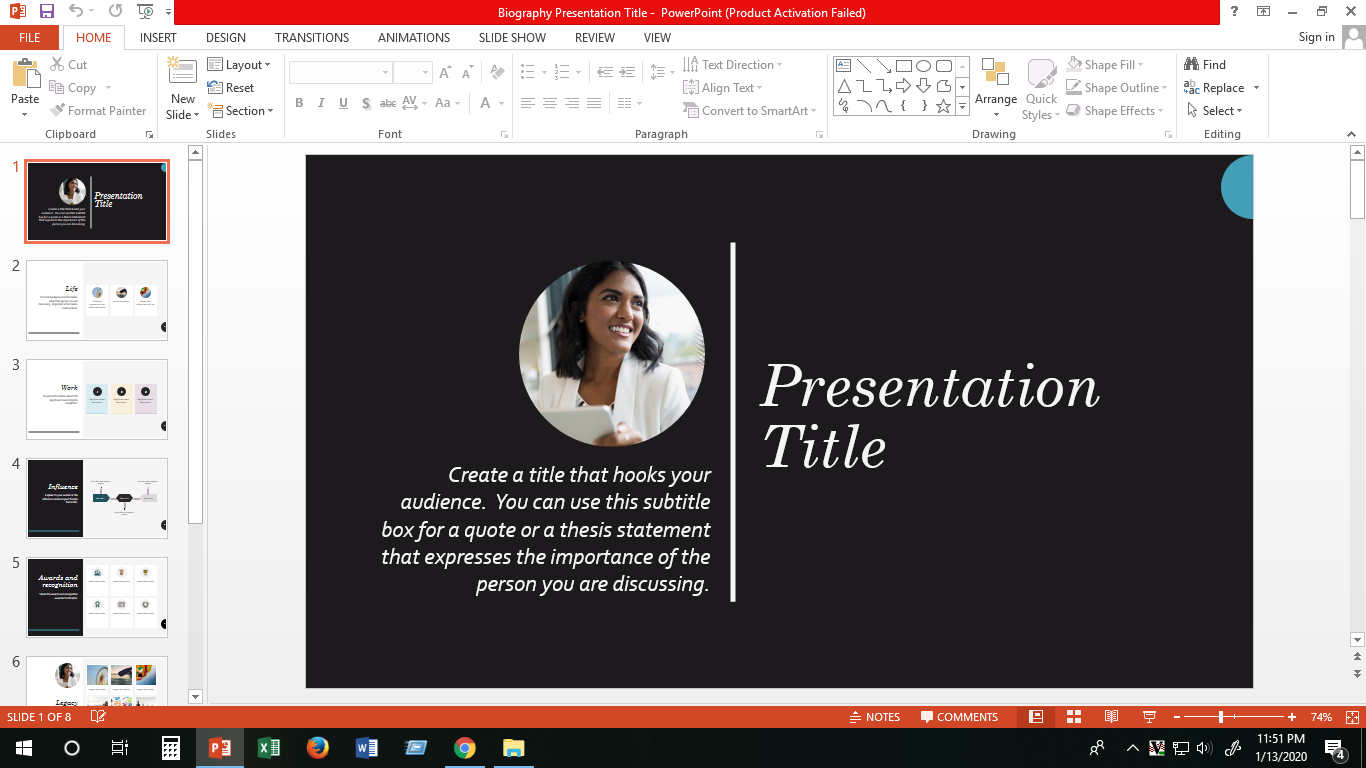Expand the Select dropdown in Editing
The height and width of the screenshot is (768, 1366).
[x=1215, y=111]
